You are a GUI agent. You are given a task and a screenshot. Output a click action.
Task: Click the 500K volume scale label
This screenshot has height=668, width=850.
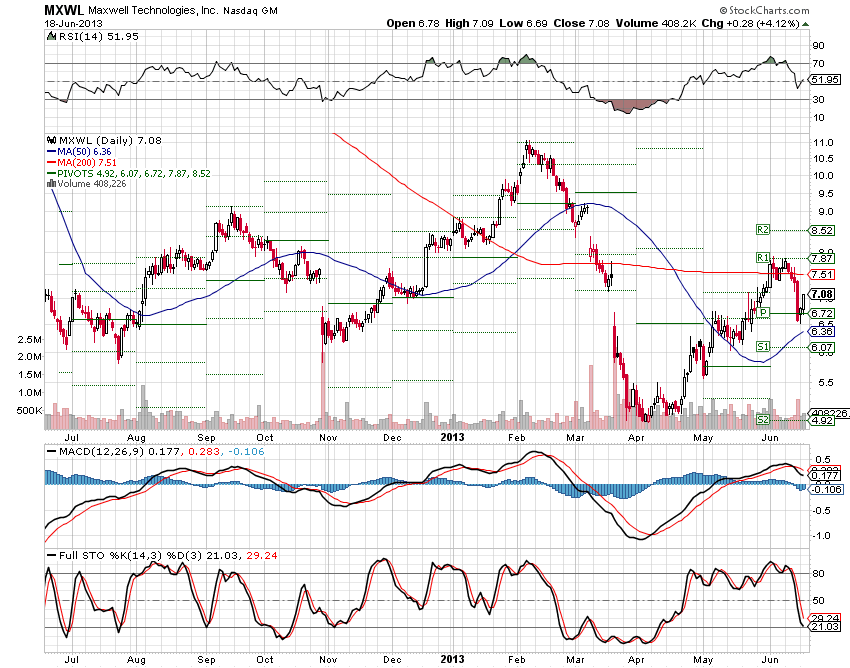(29, 410)
